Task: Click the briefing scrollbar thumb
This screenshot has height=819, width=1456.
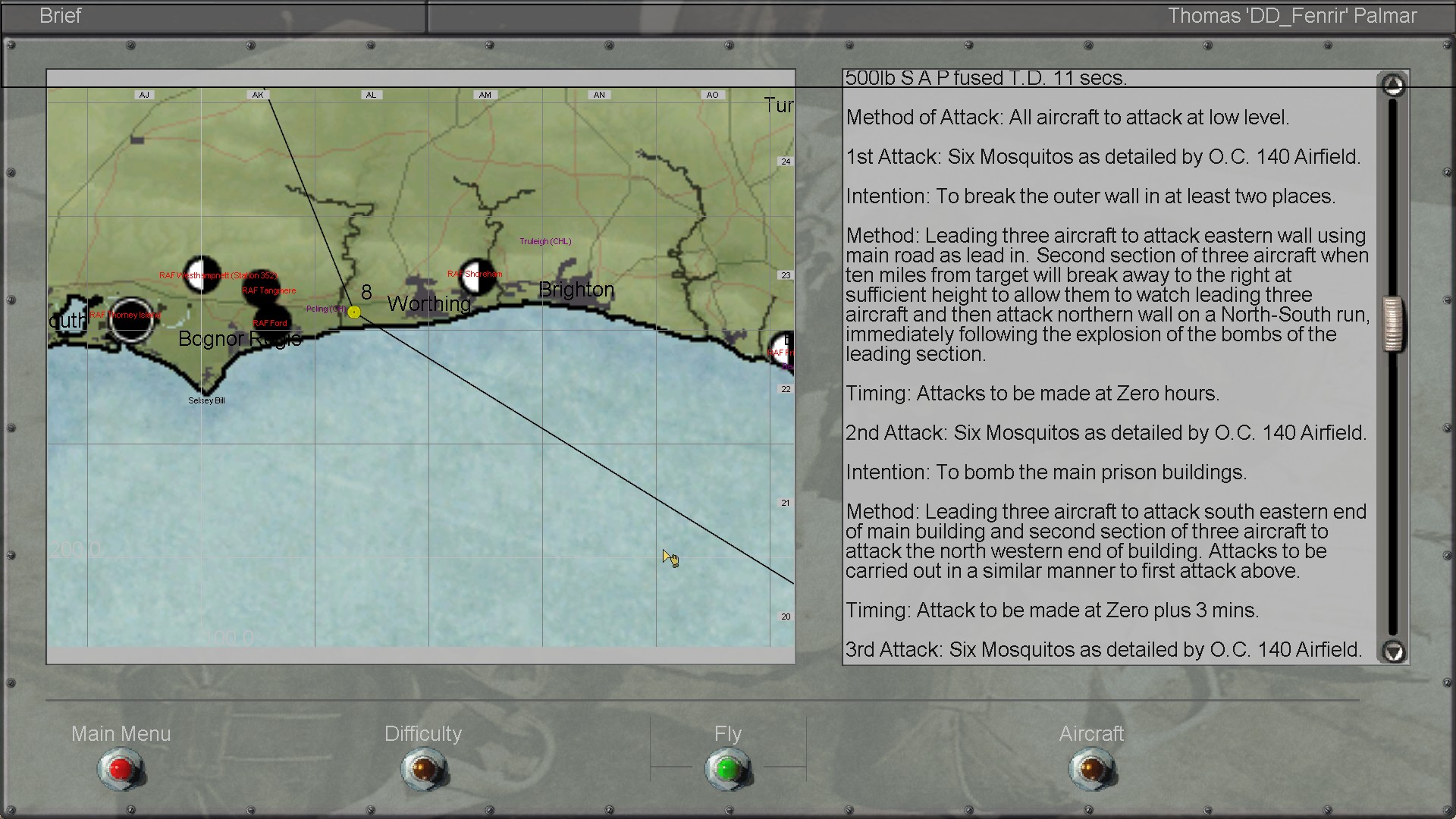Action: coord(1392,325)
